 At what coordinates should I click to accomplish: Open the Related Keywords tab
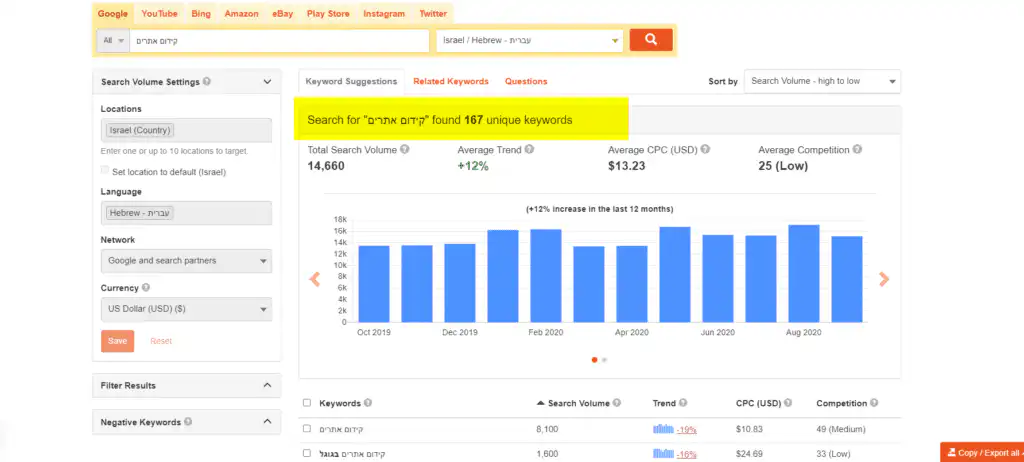pos(450,81)
